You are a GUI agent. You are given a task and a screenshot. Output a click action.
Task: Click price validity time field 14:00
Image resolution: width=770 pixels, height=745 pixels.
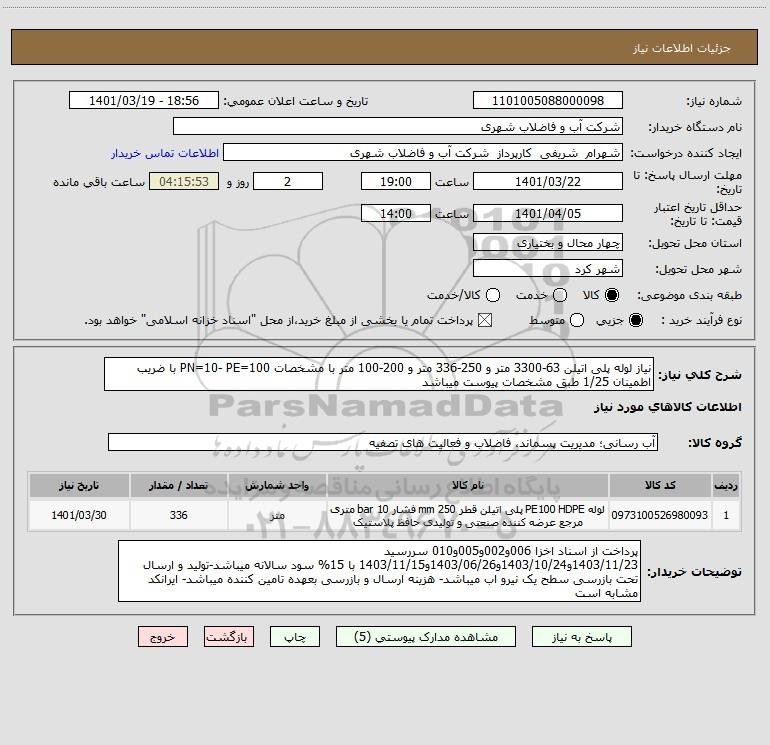coord(396,213)
